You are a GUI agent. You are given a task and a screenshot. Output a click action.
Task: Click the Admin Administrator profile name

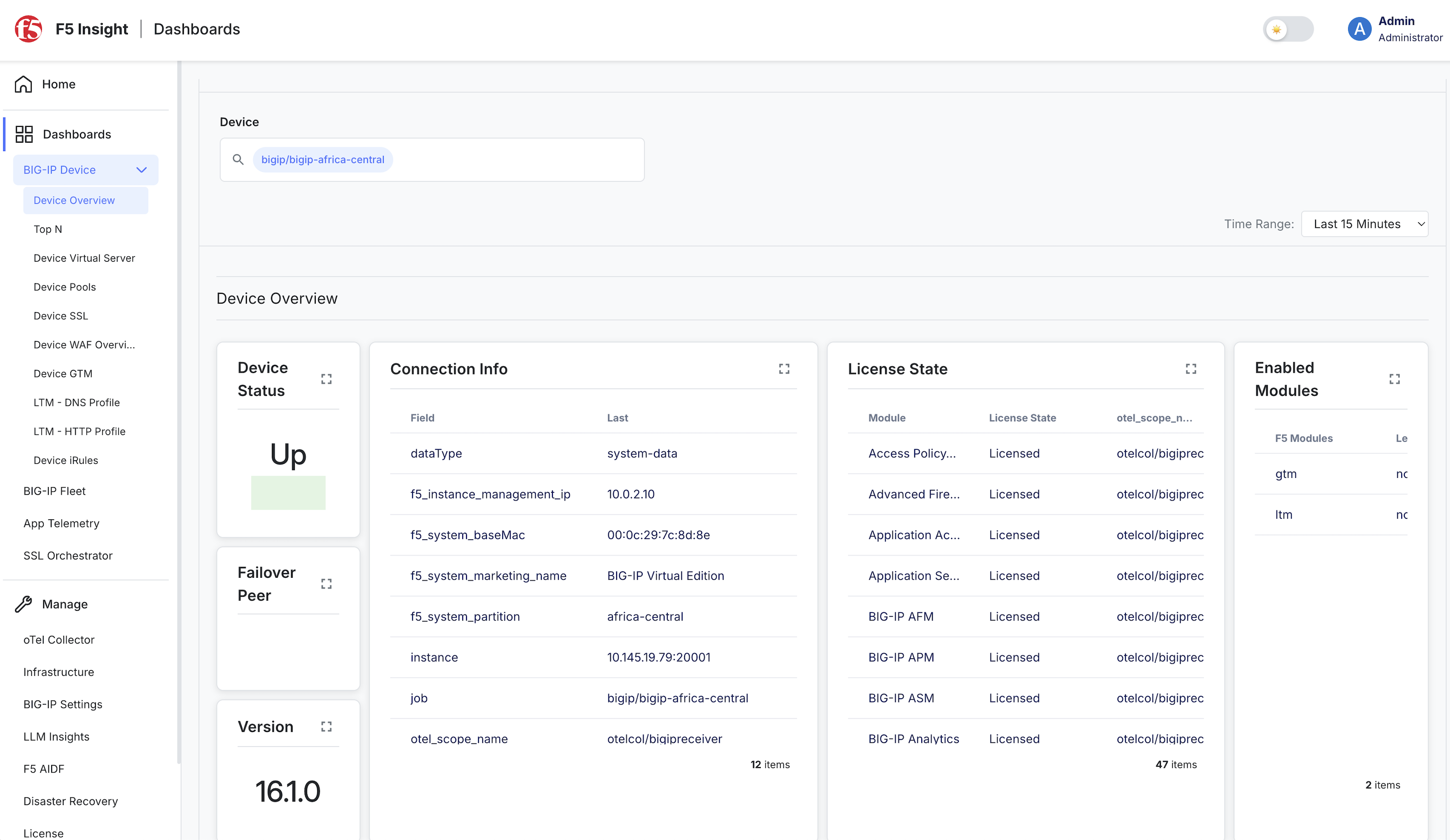(x=1410, y=29)
